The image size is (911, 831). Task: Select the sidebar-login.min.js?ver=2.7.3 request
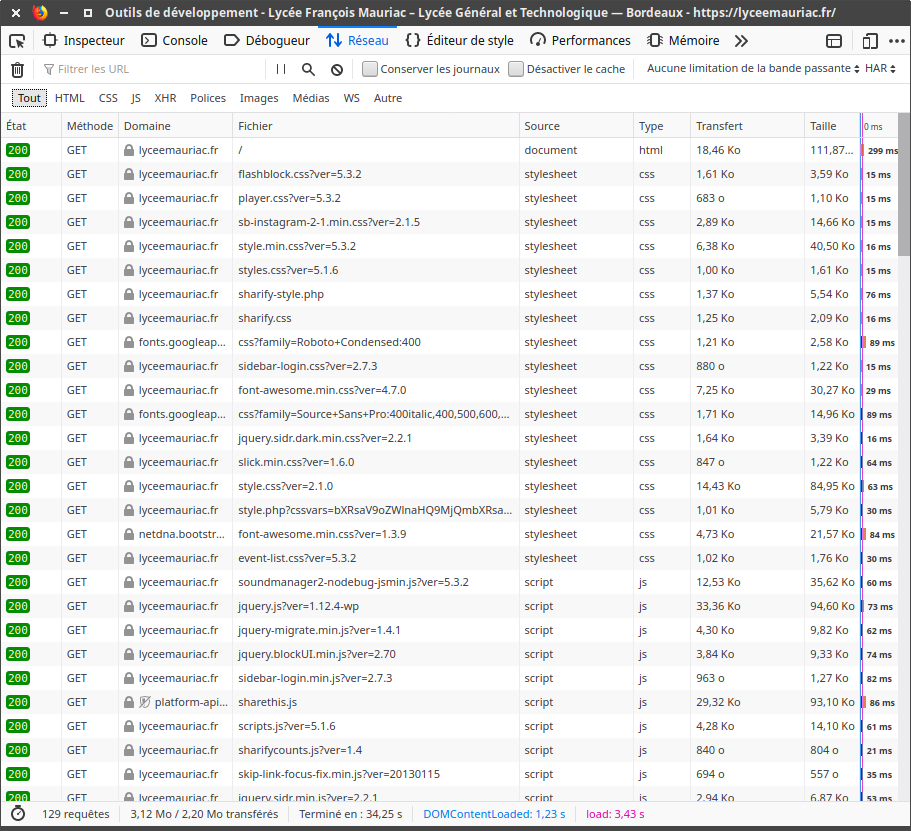[450, 678]
